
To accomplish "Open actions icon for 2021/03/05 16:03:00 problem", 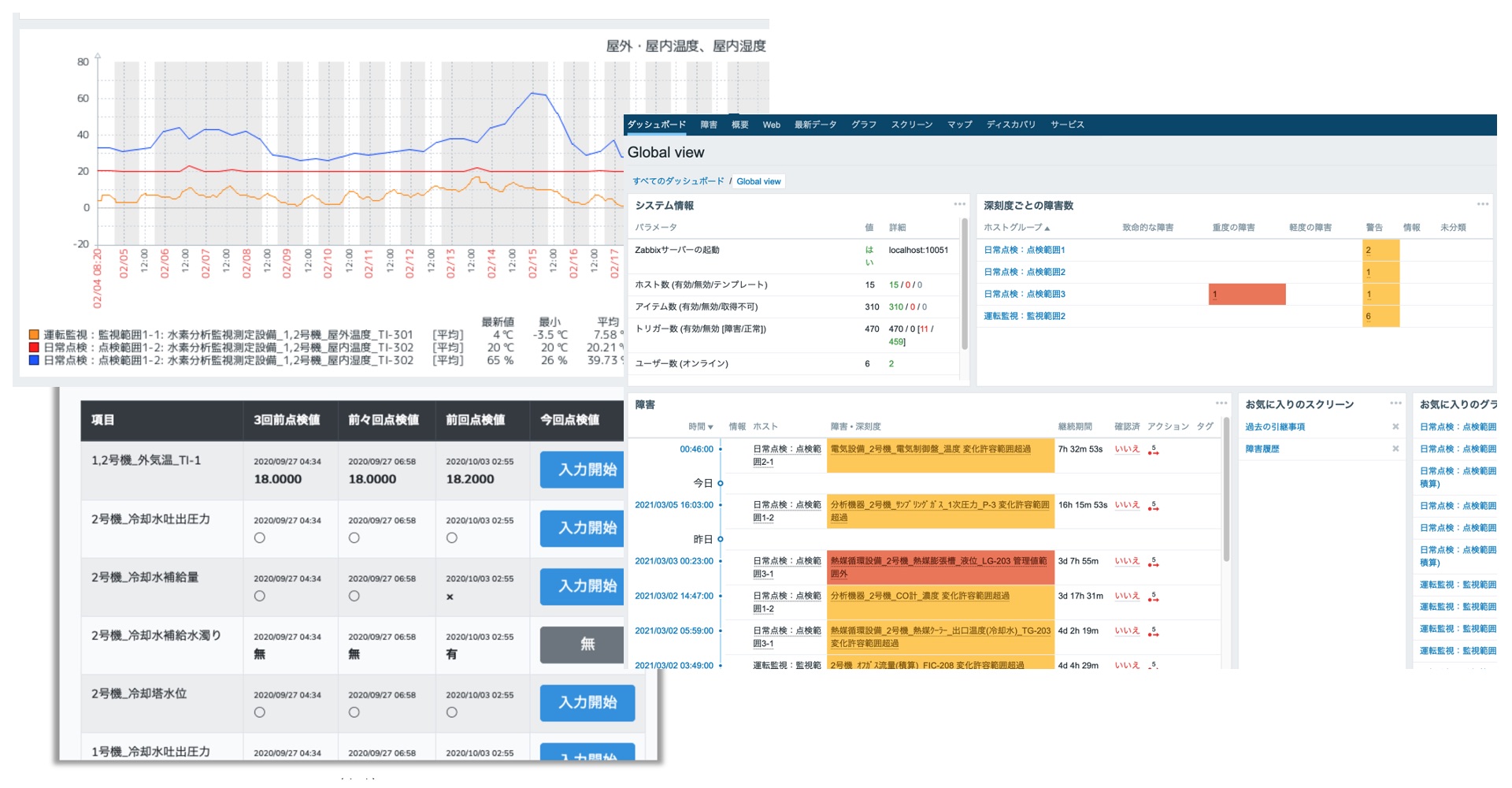I will [x=1154, y=506].
